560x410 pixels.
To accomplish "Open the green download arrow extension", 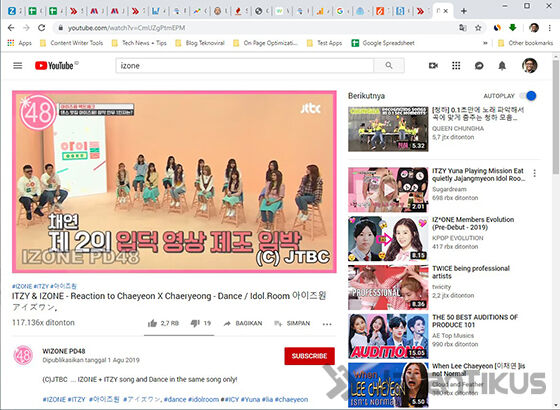I will point(512,28).
